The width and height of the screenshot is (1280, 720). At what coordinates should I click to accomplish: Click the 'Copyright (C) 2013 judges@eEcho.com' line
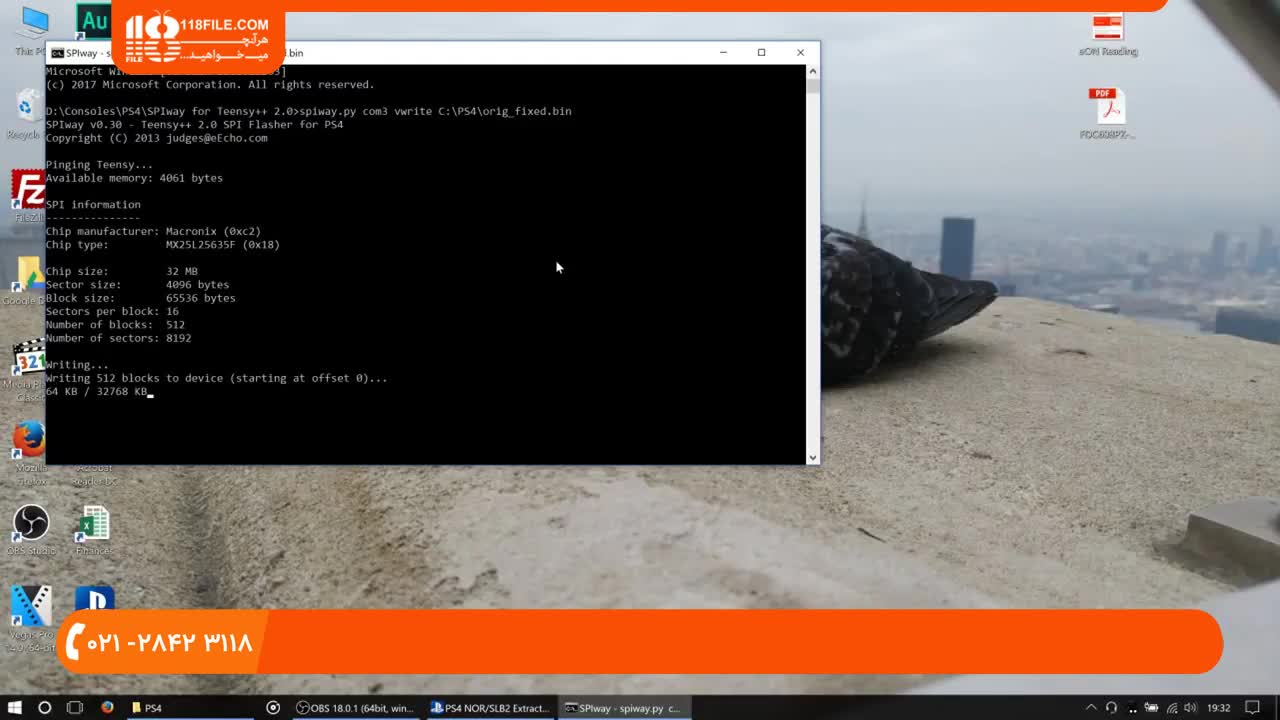pyautogui.click(x=157, y=138)
